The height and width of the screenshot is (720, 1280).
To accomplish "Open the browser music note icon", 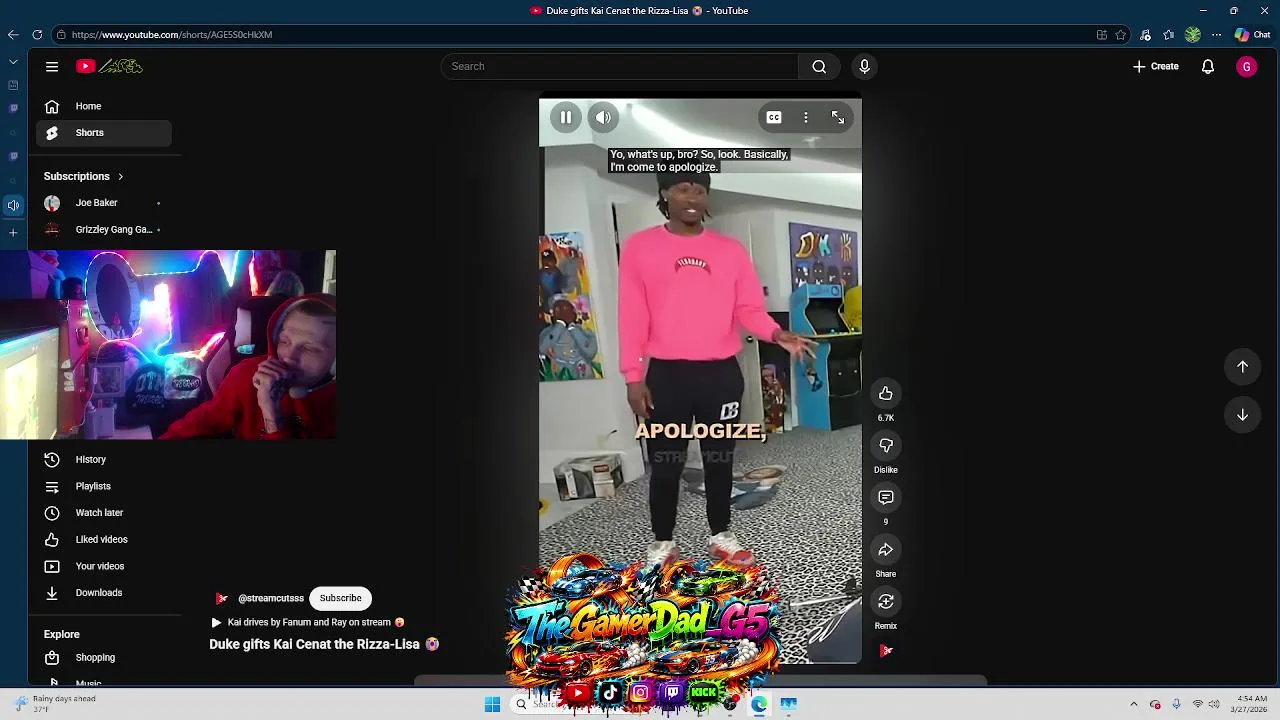I will click(1145, 35).
